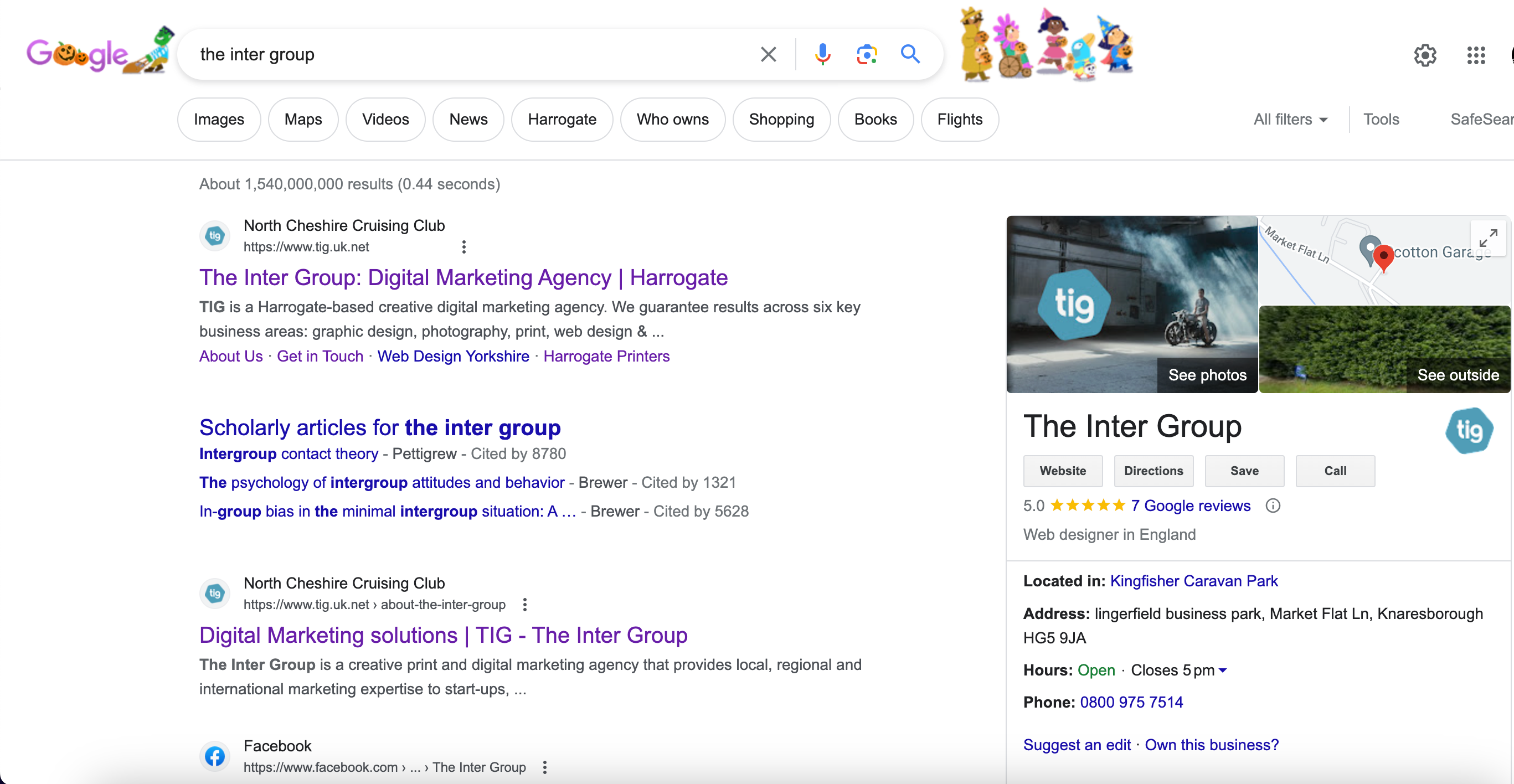Click the 'Cited by 8780' text

518,453
